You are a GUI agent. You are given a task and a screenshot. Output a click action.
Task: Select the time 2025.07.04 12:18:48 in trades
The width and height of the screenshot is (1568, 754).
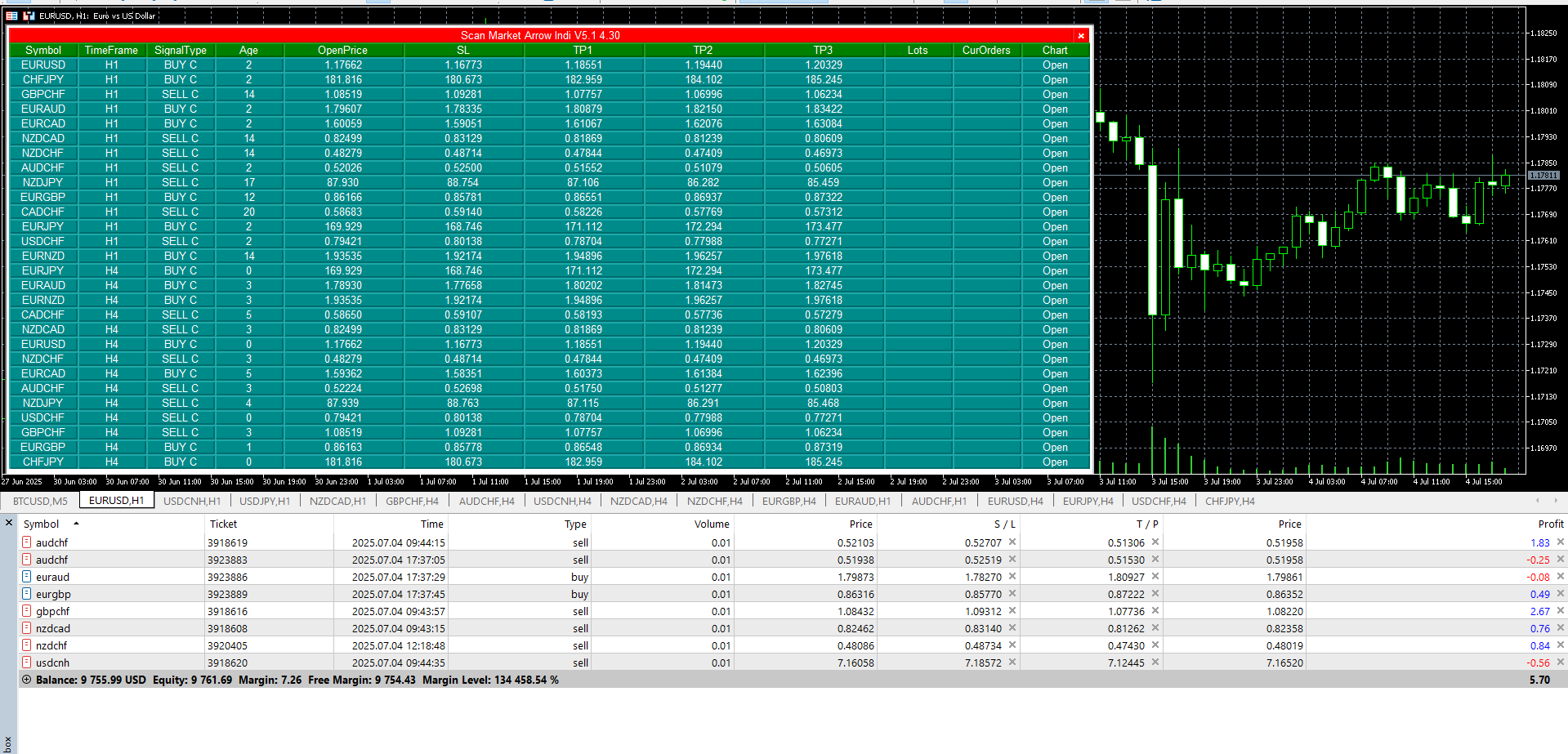point(399,645)
